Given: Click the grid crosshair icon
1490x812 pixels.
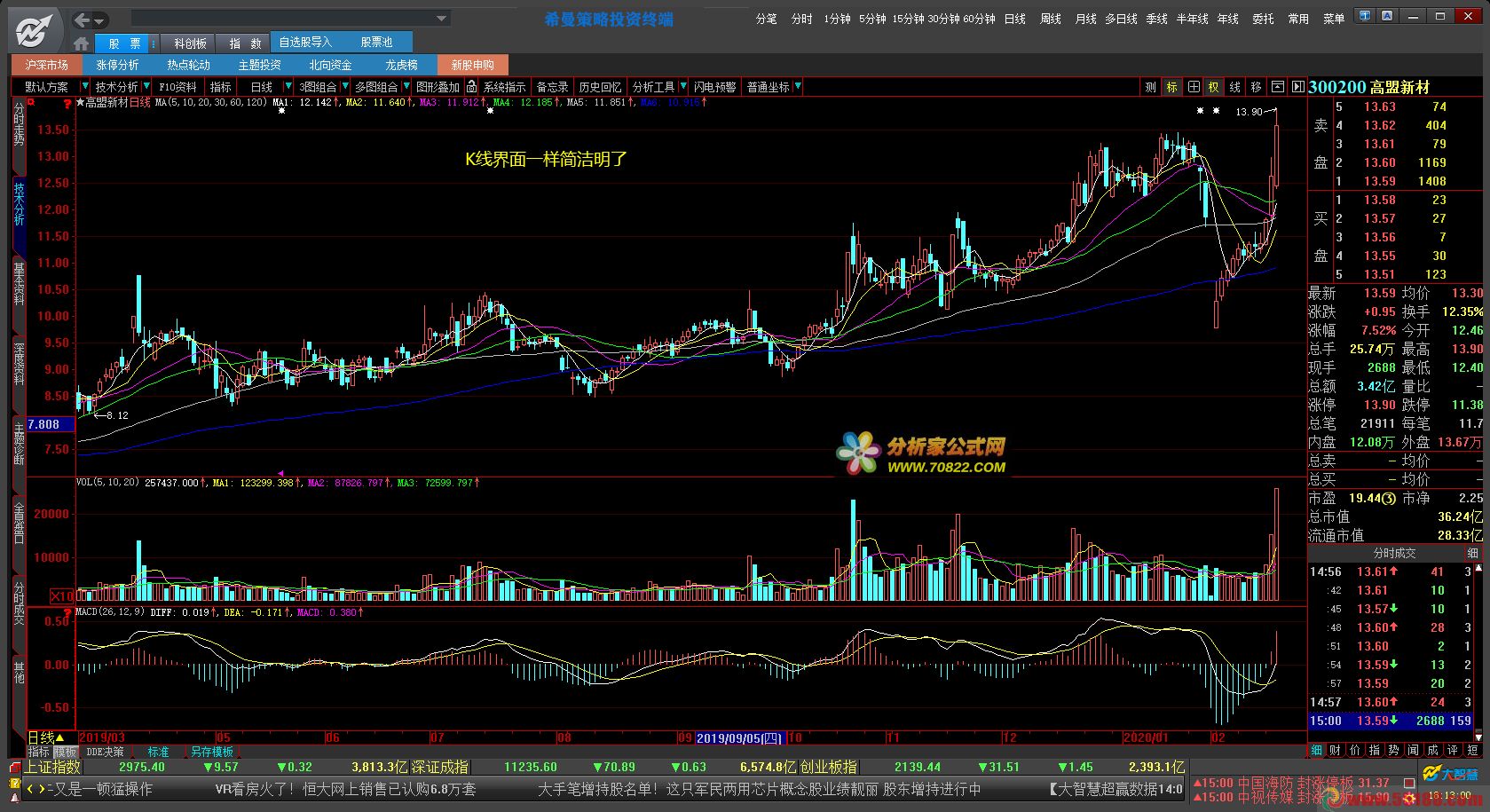Looking at the screenshot, I should pos(1193,86).
